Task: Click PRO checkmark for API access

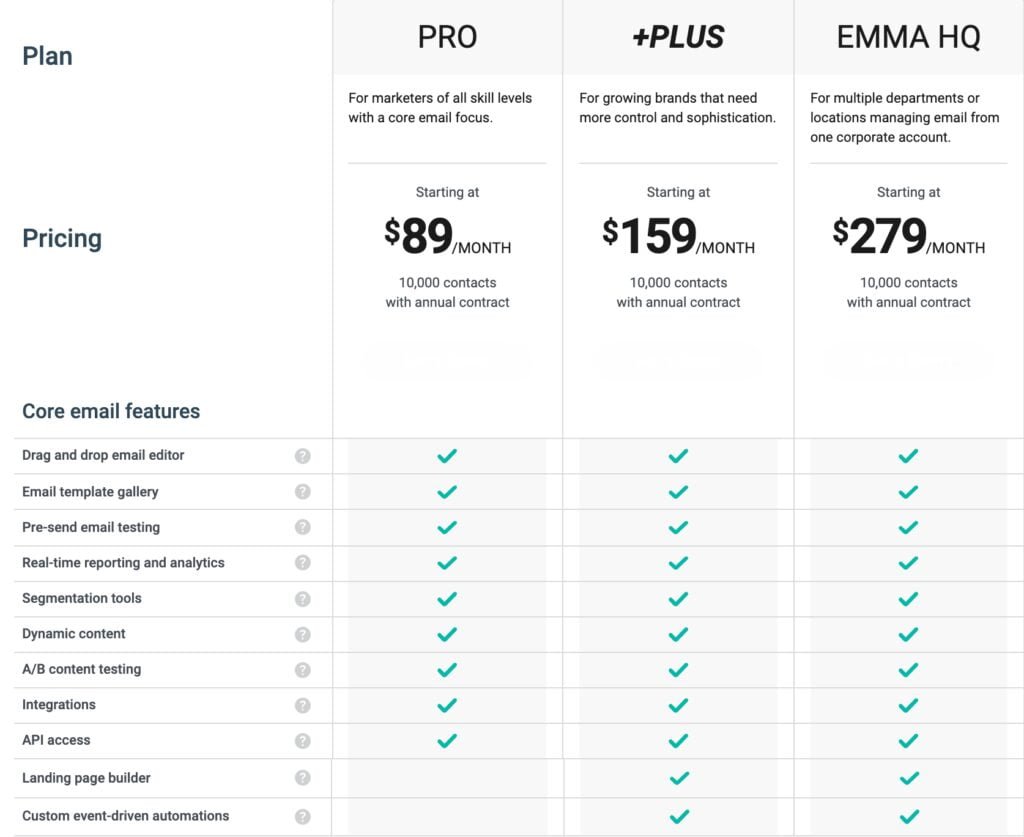Action: 447,741
